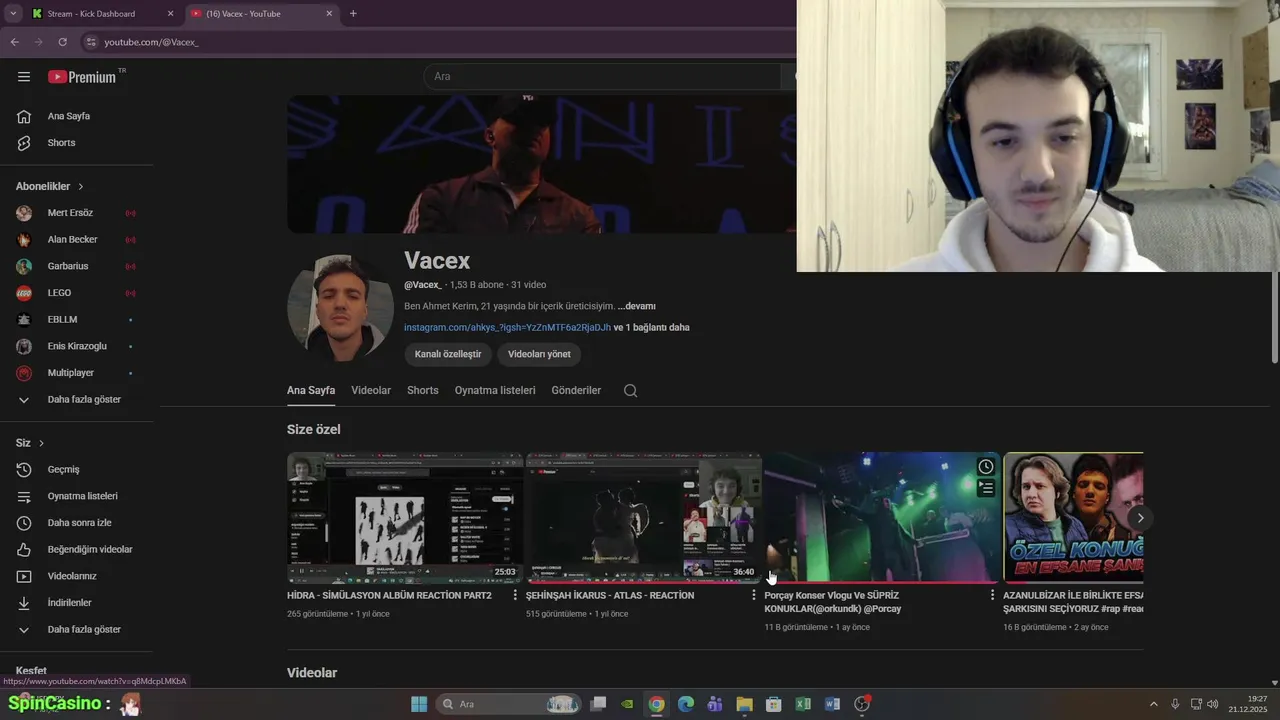
Task: Switch to the Videolar channel tab
Action: pos(371,391)
